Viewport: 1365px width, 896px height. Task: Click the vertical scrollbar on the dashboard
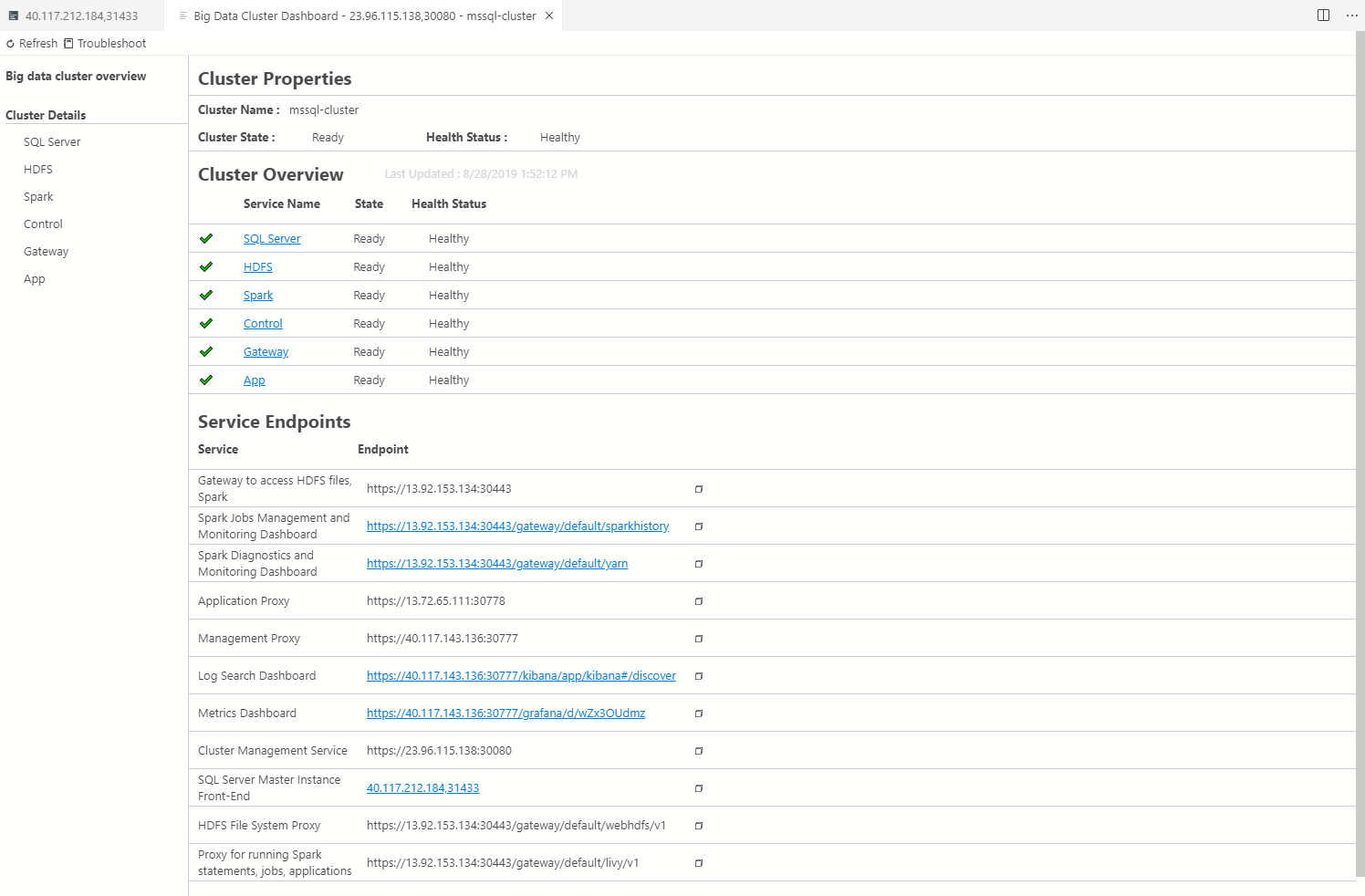click(1360, 453)
